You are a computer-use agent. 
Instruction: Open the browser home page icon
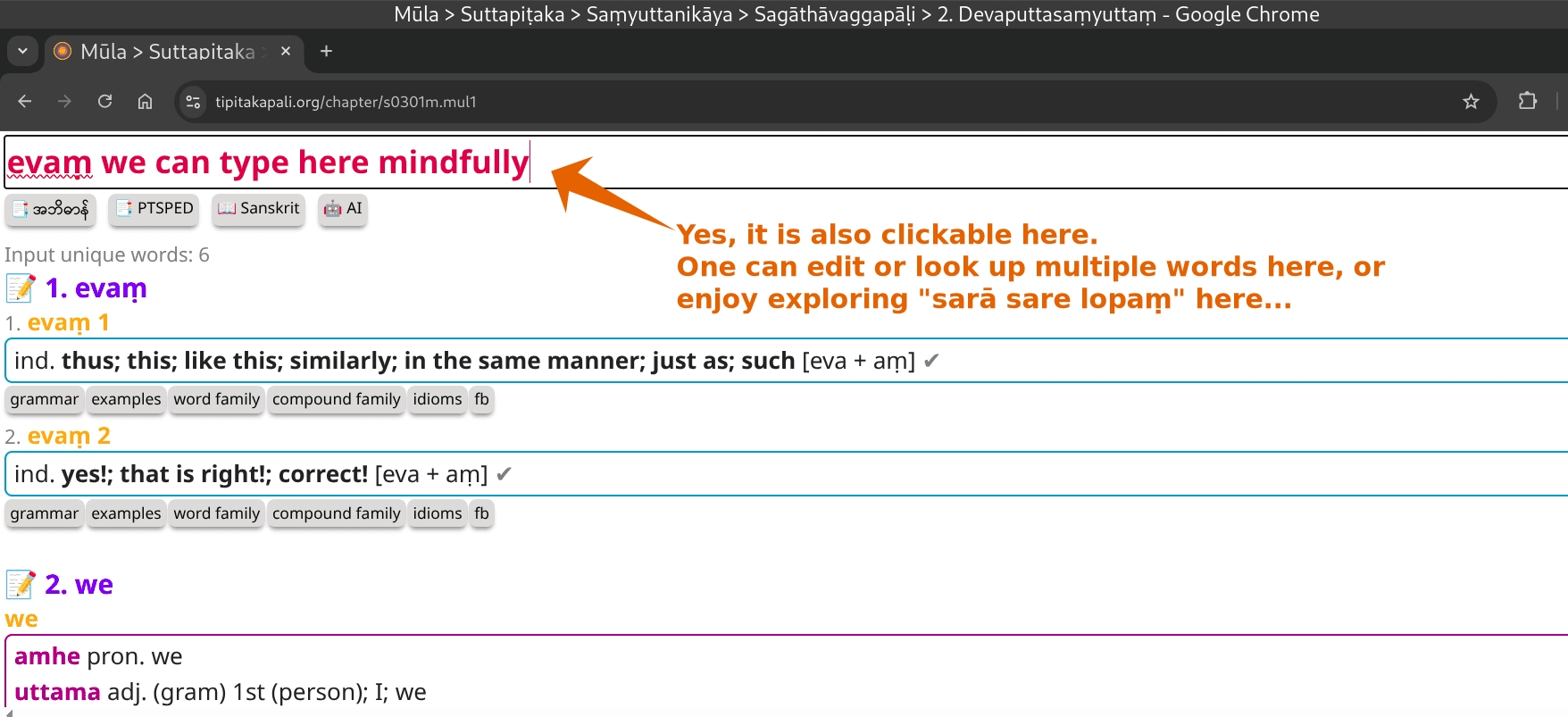pyautogui.click(x=145, y=102)
